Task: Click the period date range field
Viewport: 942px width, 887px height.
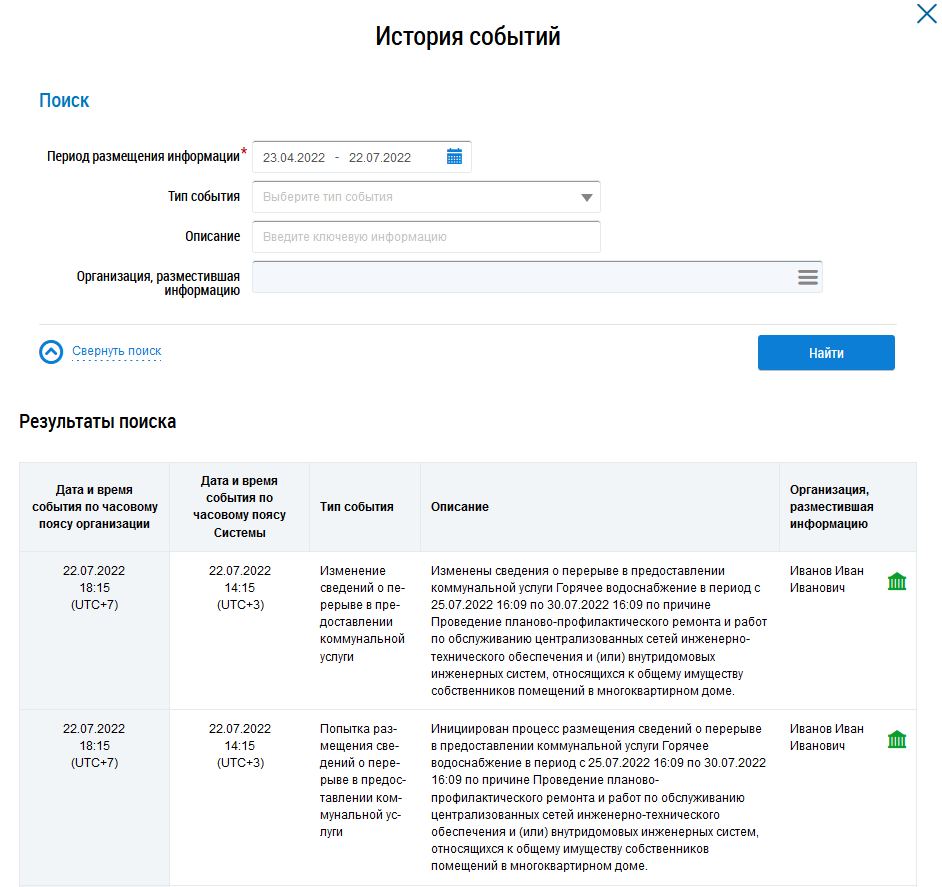Action: (x=345, y=157)
